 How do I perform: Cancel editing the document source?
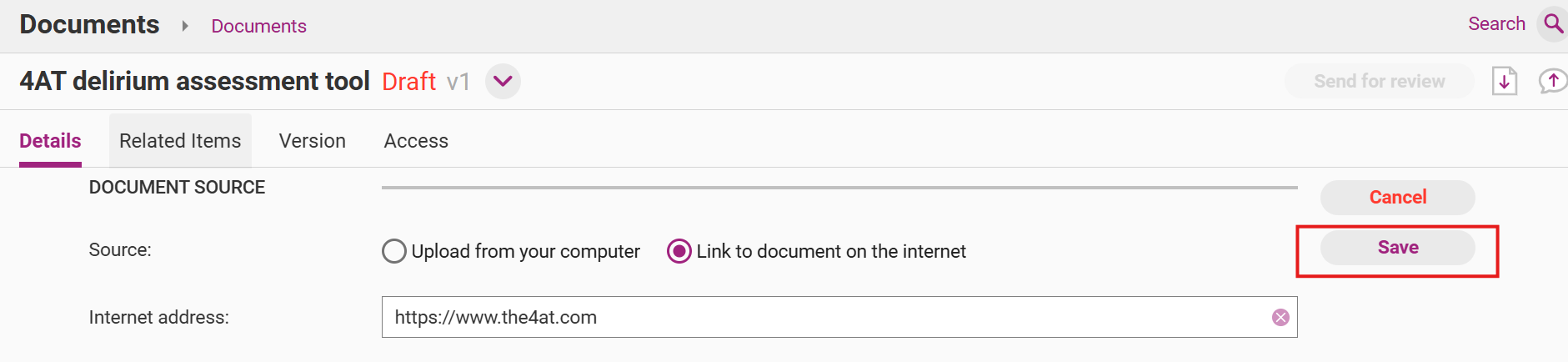(1397, 198)
